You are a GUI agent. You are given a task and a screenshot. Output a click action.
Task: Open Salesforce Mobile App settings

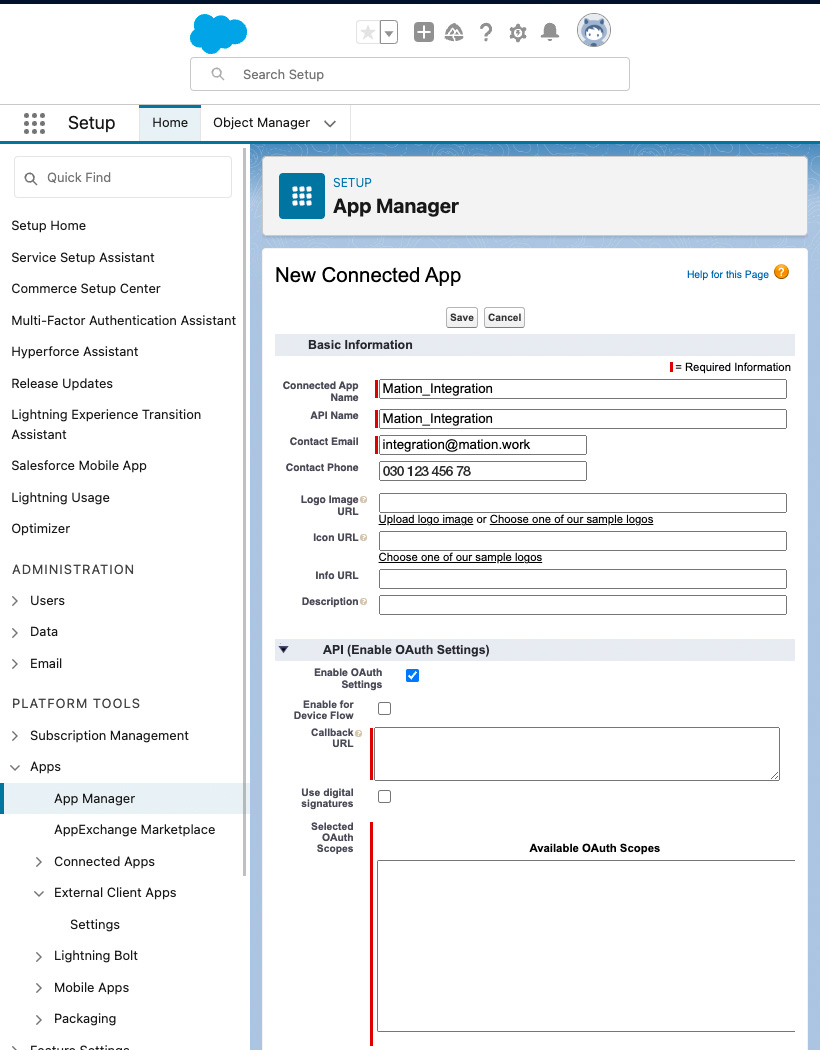pos(79,465)
